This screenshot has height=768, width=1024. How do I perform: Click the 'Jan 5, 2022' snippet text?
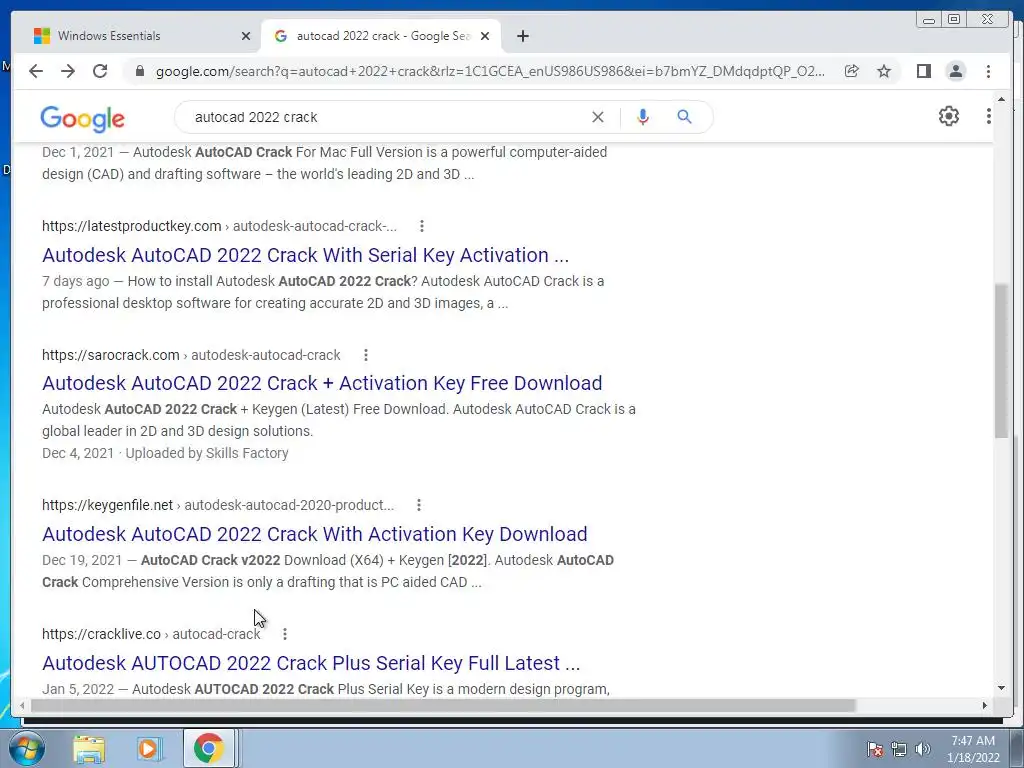(x=78, y=689)
